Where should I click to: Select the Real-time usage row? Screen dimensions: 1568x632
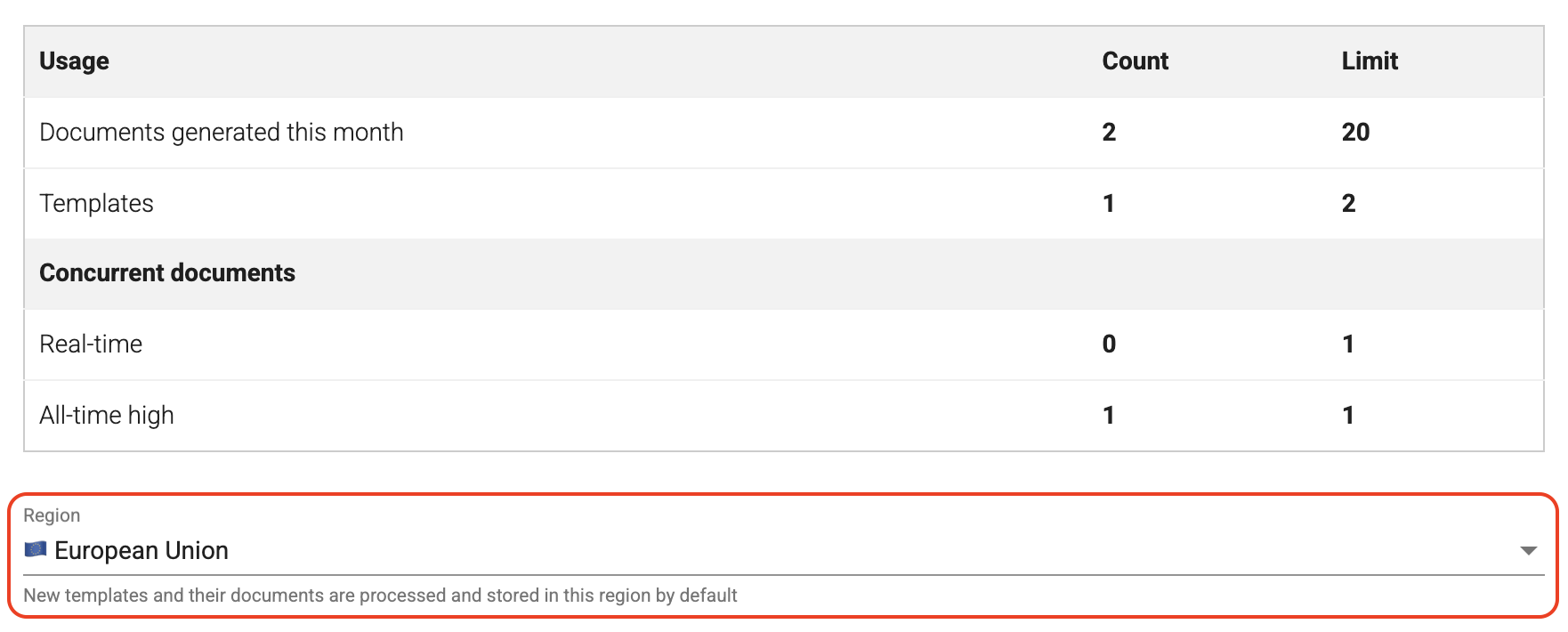click(x=90, y=344)
